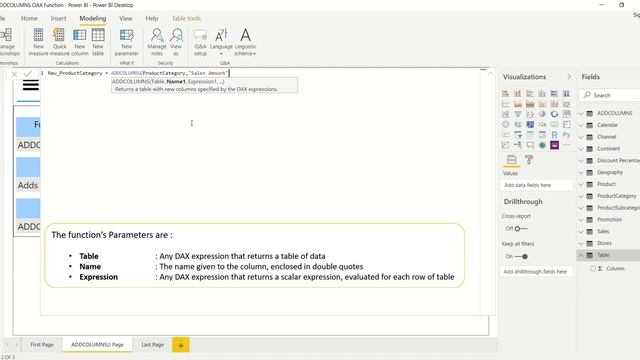Expand the formula bar with the chevron
This screenshot has width=640, height=360.
(x=491, y=74)
